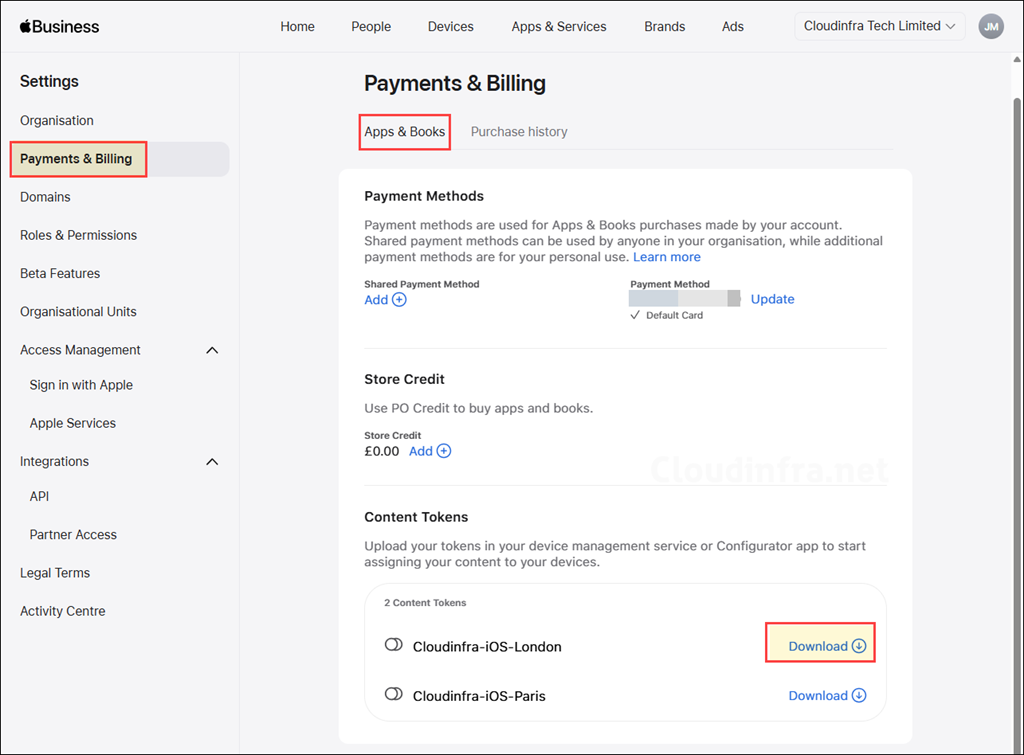
Task: Open the Brands menu
Action: (665, 27)
